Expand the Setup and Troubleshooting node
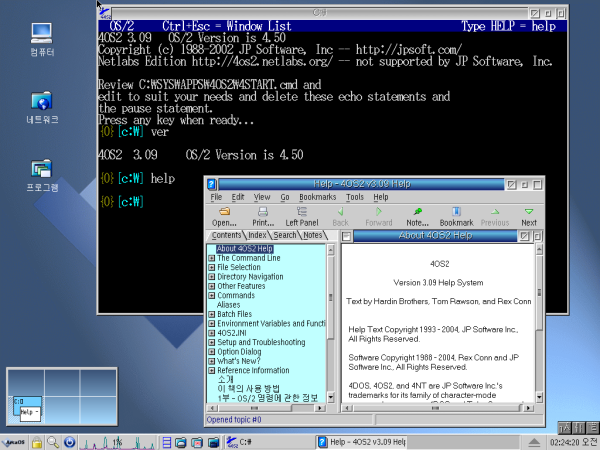 pyautogui.click(x=212, y=342)
